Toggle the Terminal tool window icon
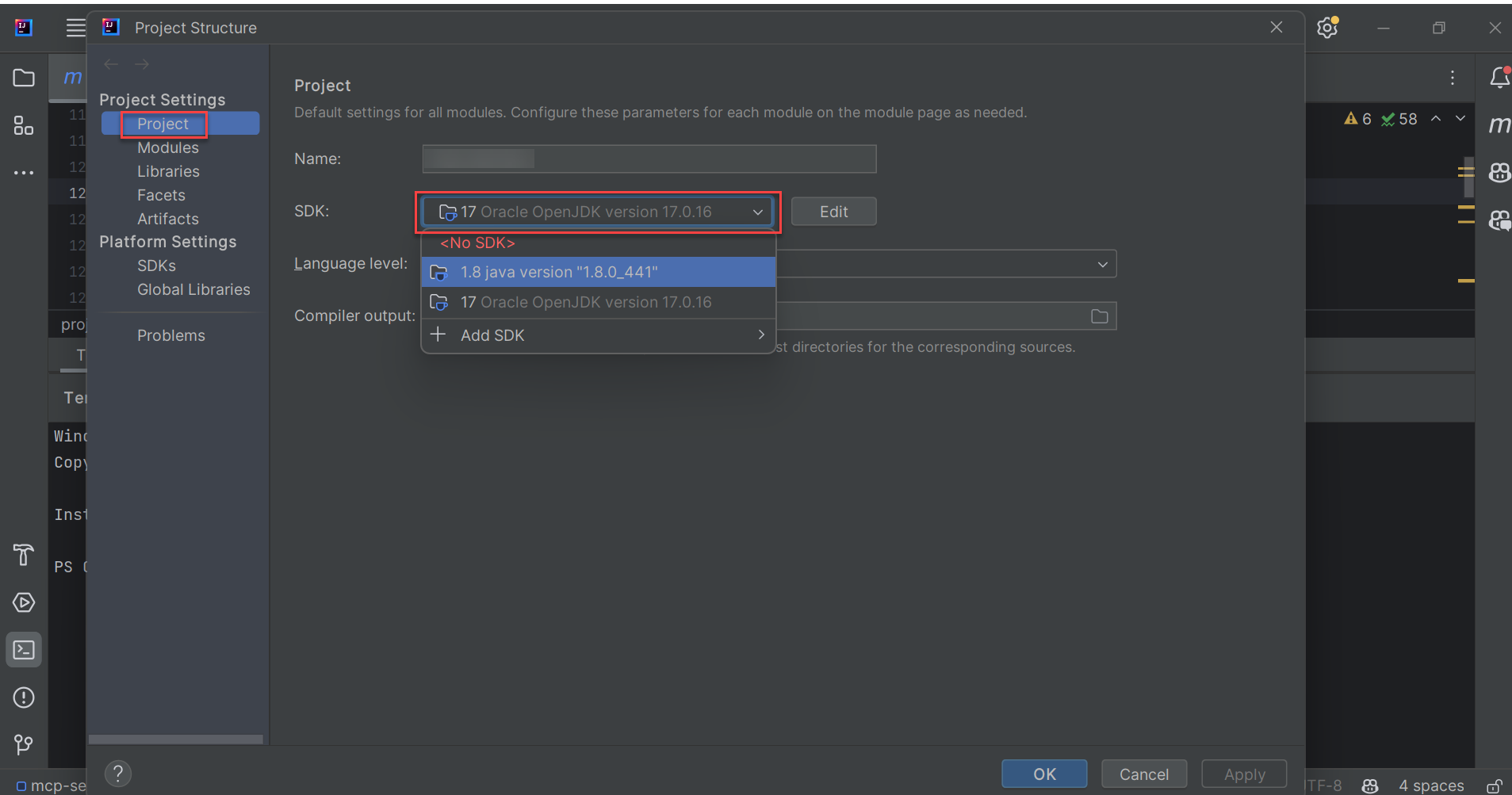 pyautogui.click(x=24, y=650)
